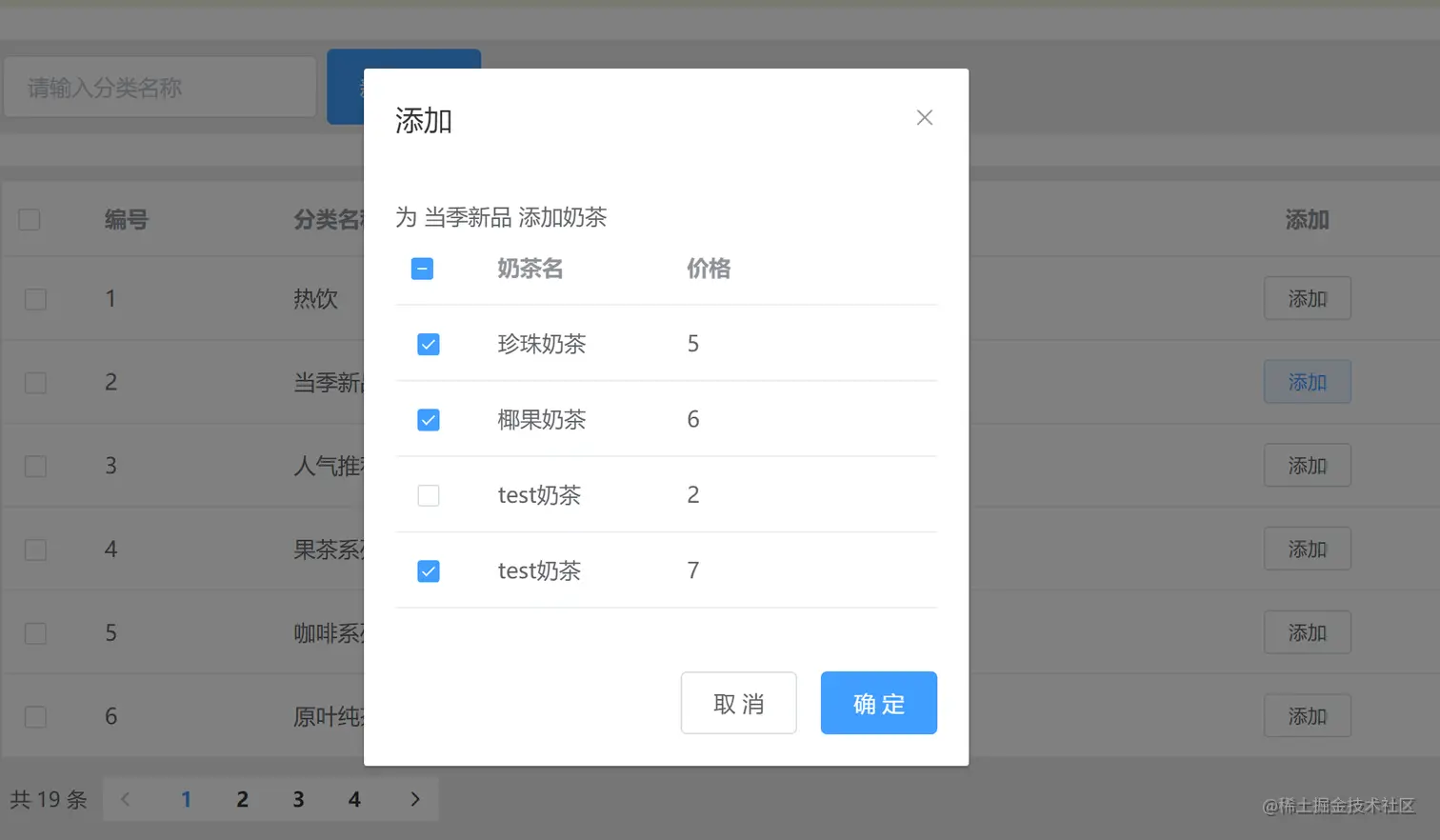Screen dimensions: 1440x840
Task: Click the 珍珠奶茶 name cell
Action: coord(542,344)
